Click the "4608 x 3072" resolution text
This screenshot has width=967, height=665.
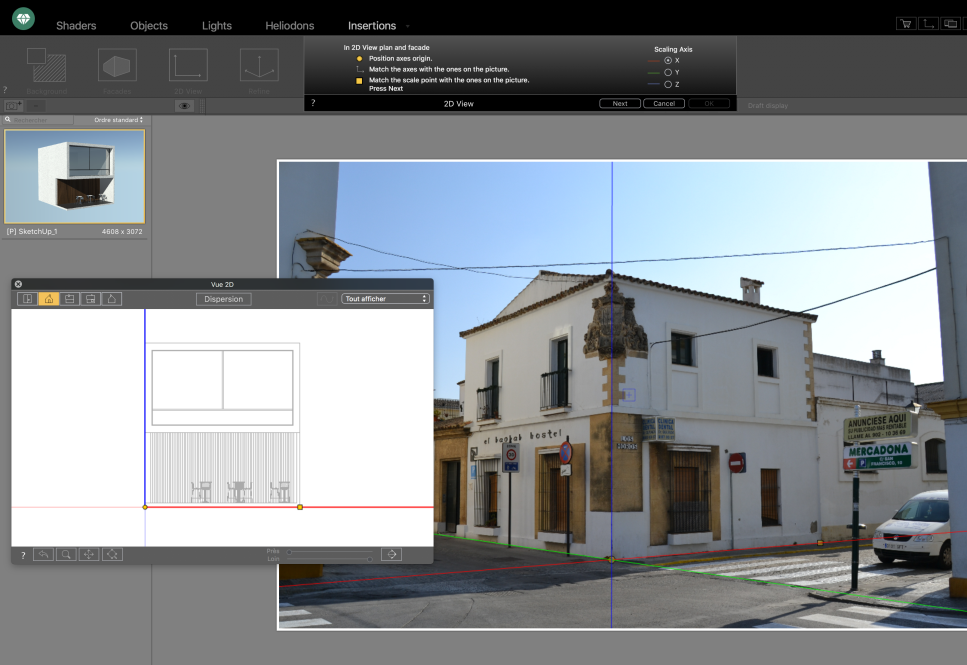click(122, 231)
